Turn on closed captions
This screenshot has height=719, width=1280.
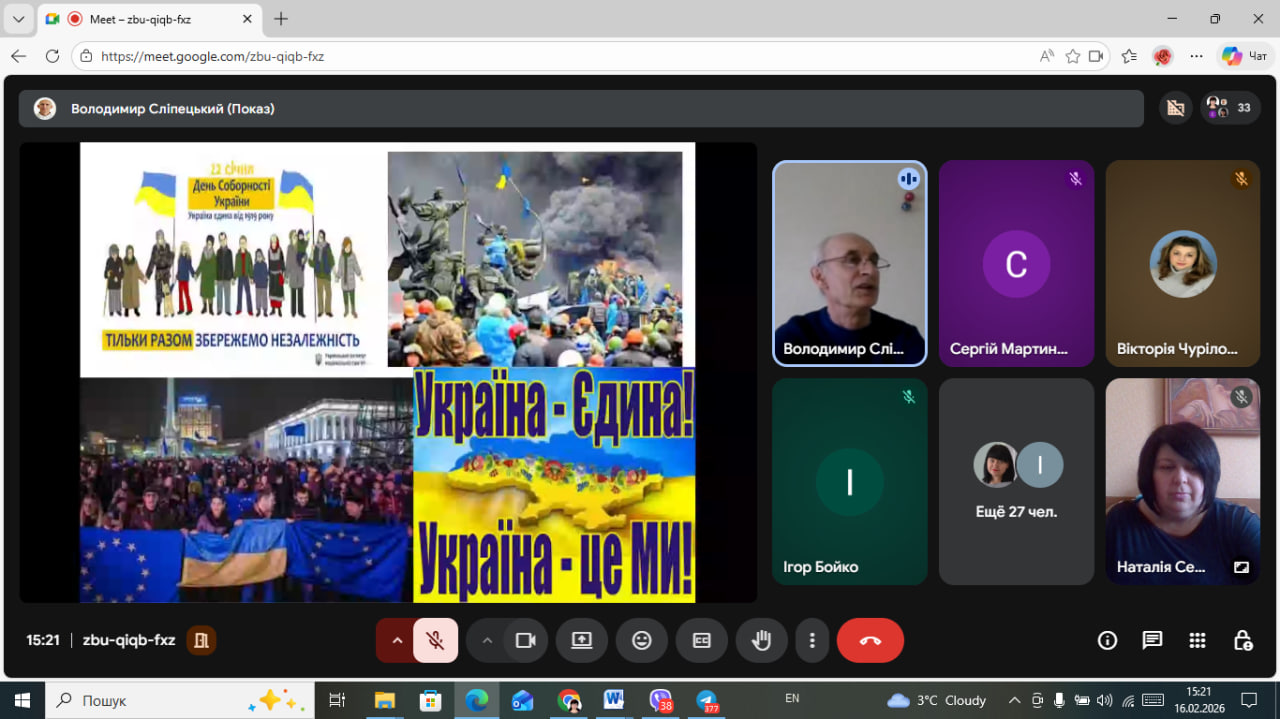(x=702, y=641)
